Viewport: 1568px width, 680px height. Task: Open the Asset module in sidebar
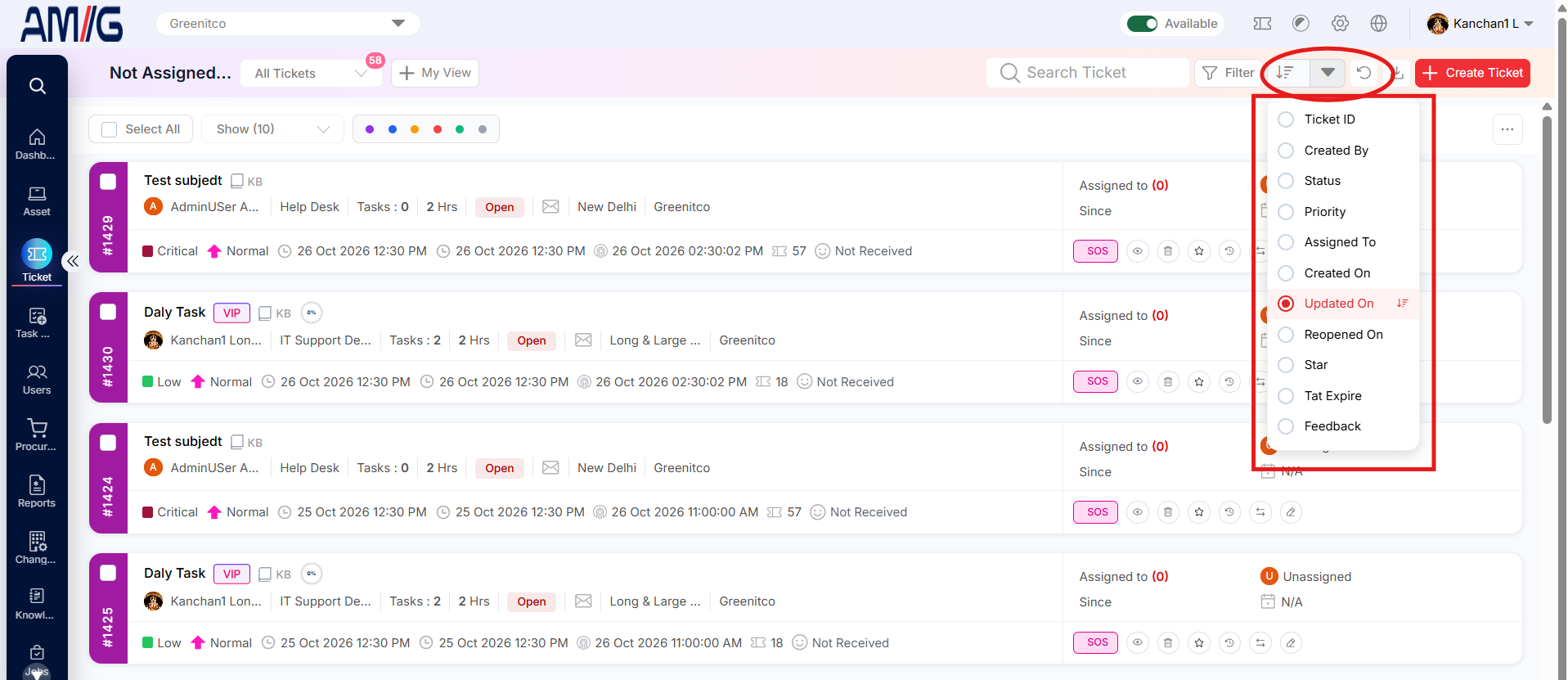(x=37, y=201)
